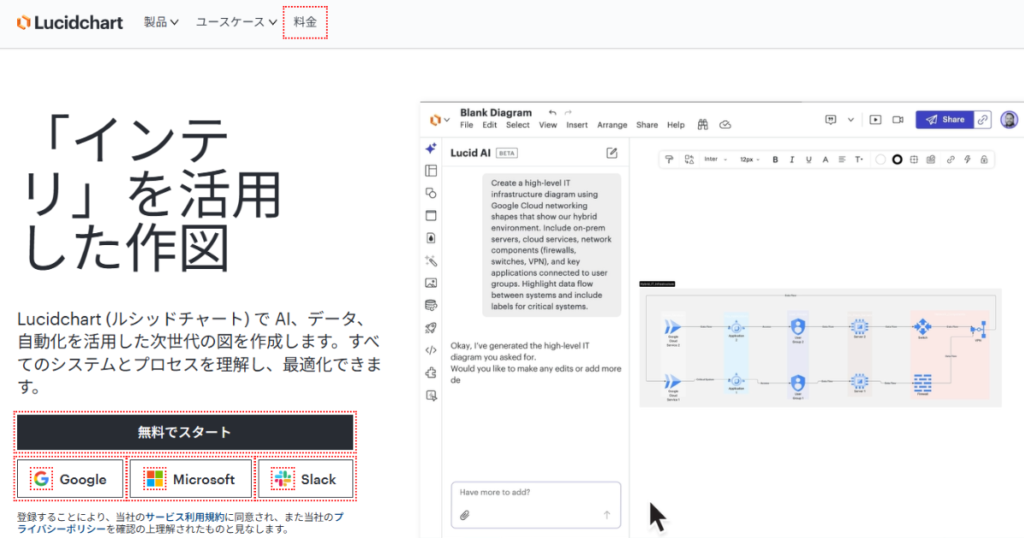Viewport: 1024px width, 538px height.
Task: Toggle underline formatting
Action: tap(808, 159)
